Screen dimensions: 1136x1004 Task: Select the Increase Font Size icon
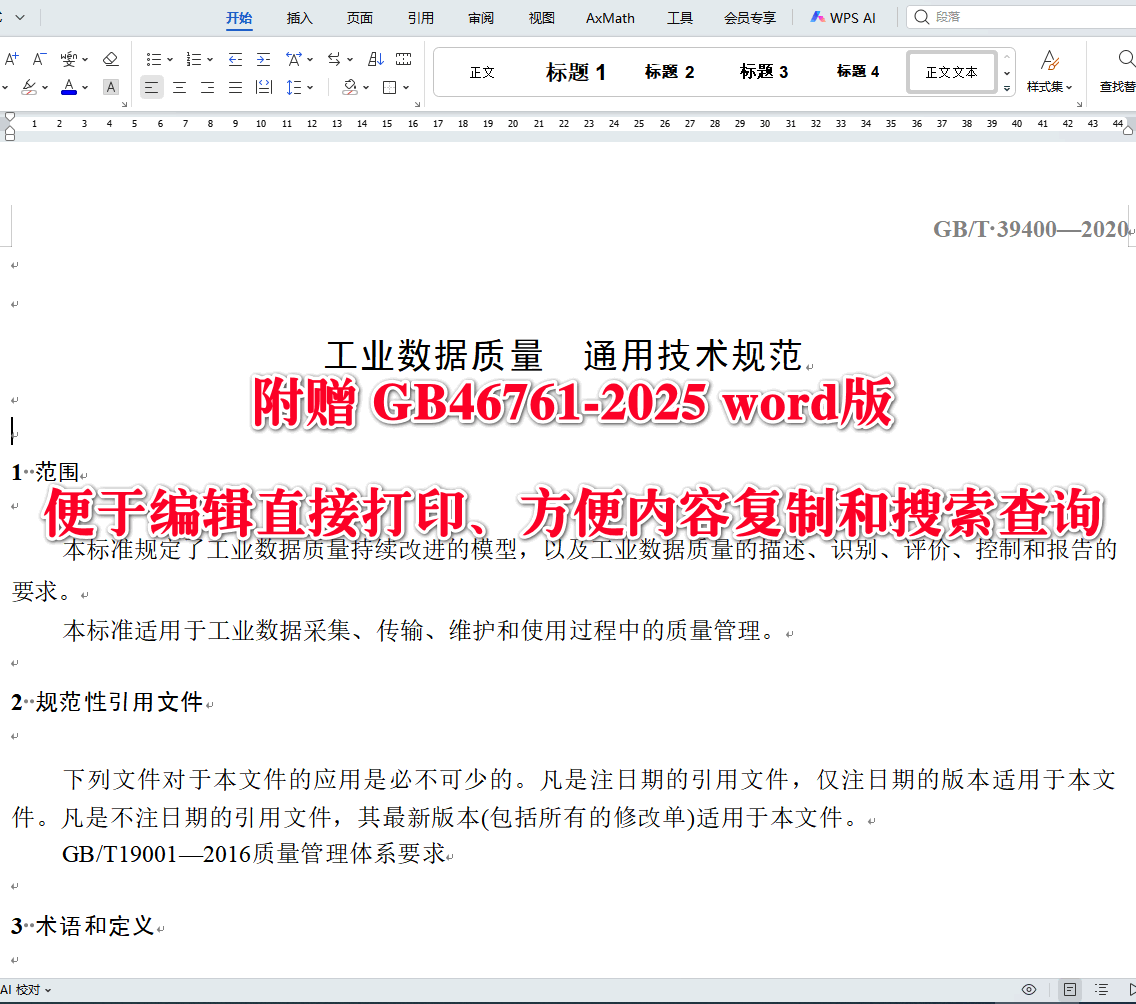click(x=10, y=58)
